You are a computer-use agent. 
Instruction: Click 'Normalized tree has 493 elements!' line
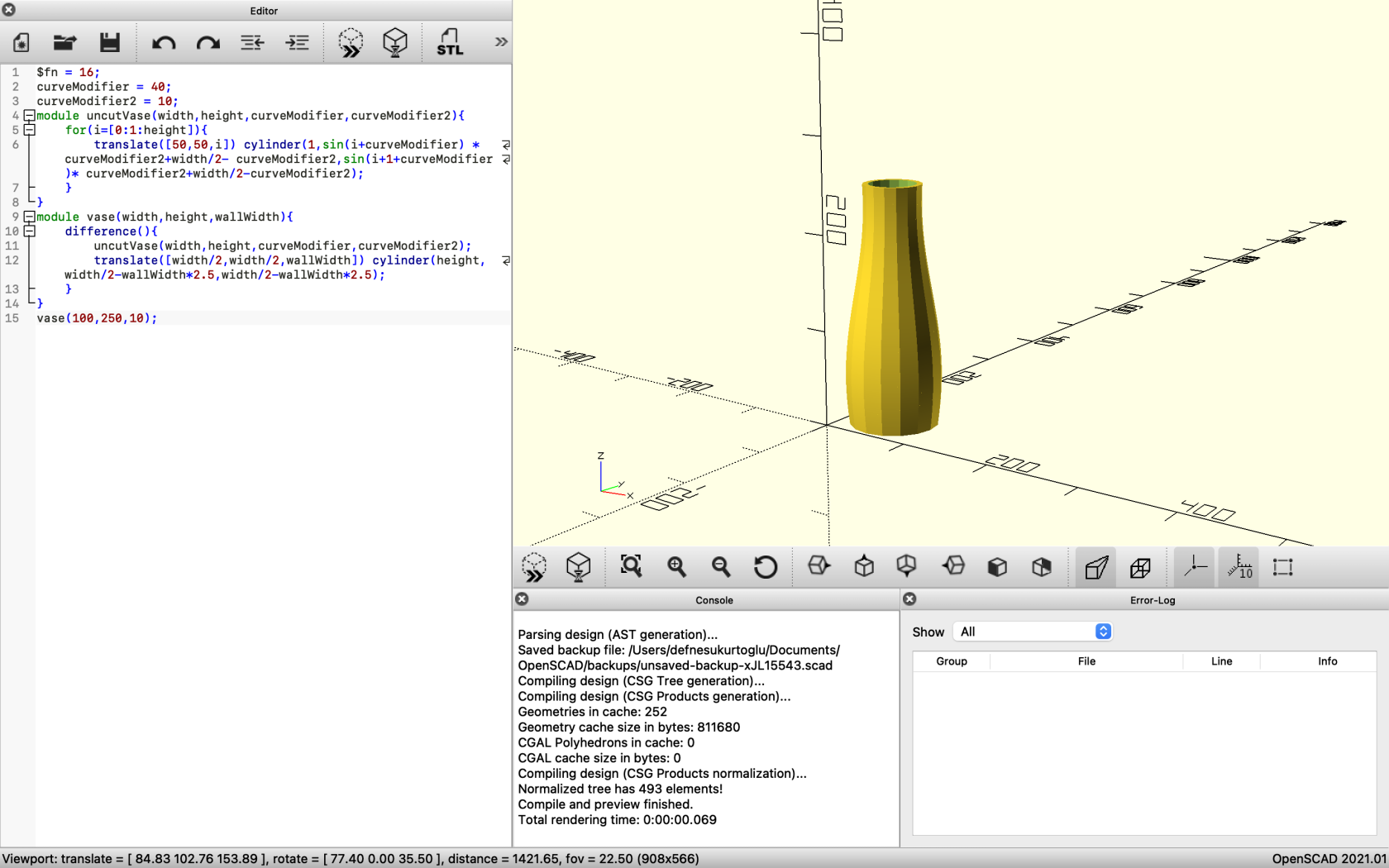click(620, 789)
